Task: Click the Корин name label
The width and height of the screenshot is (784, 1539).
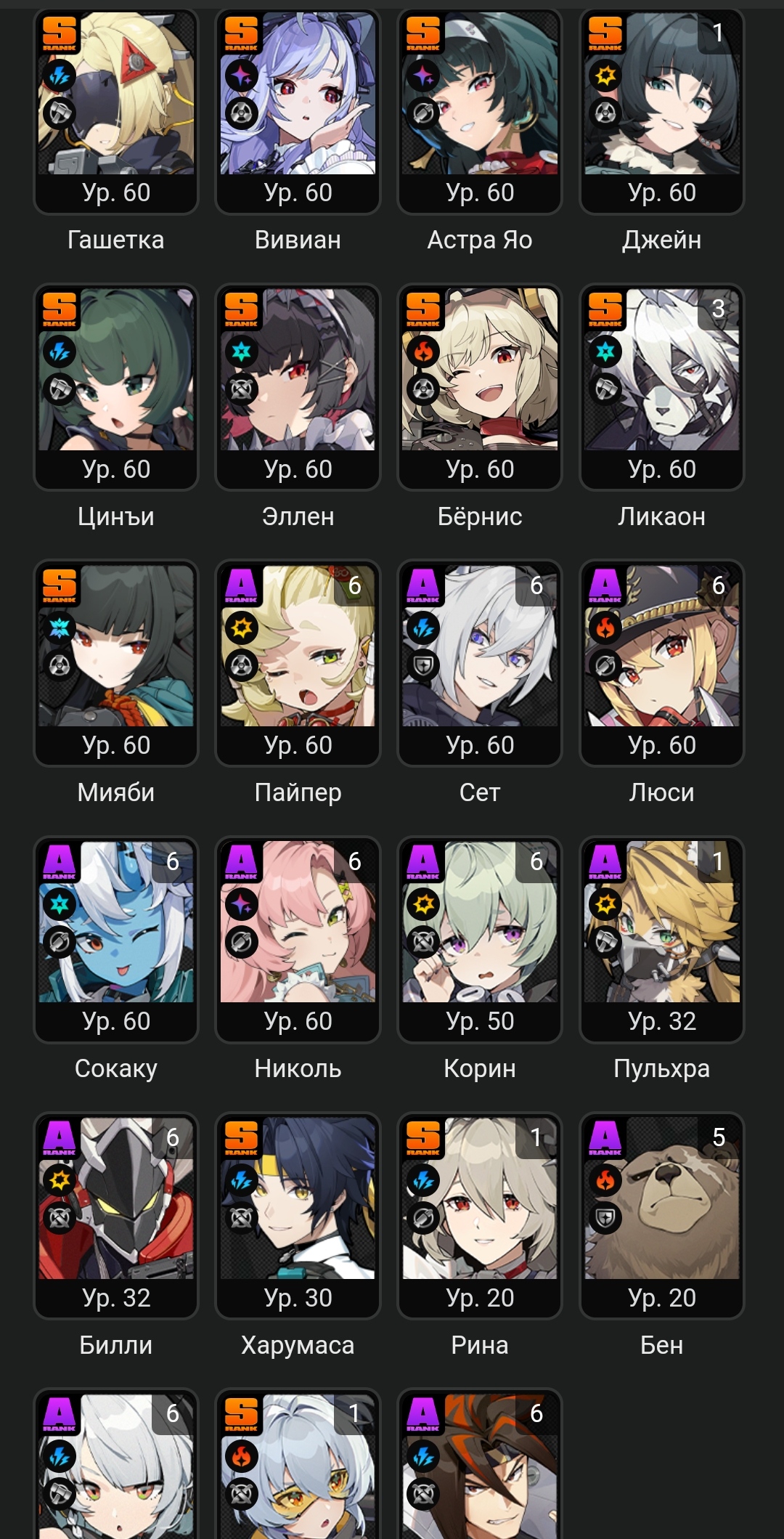Action: (x=480, y=1068)
